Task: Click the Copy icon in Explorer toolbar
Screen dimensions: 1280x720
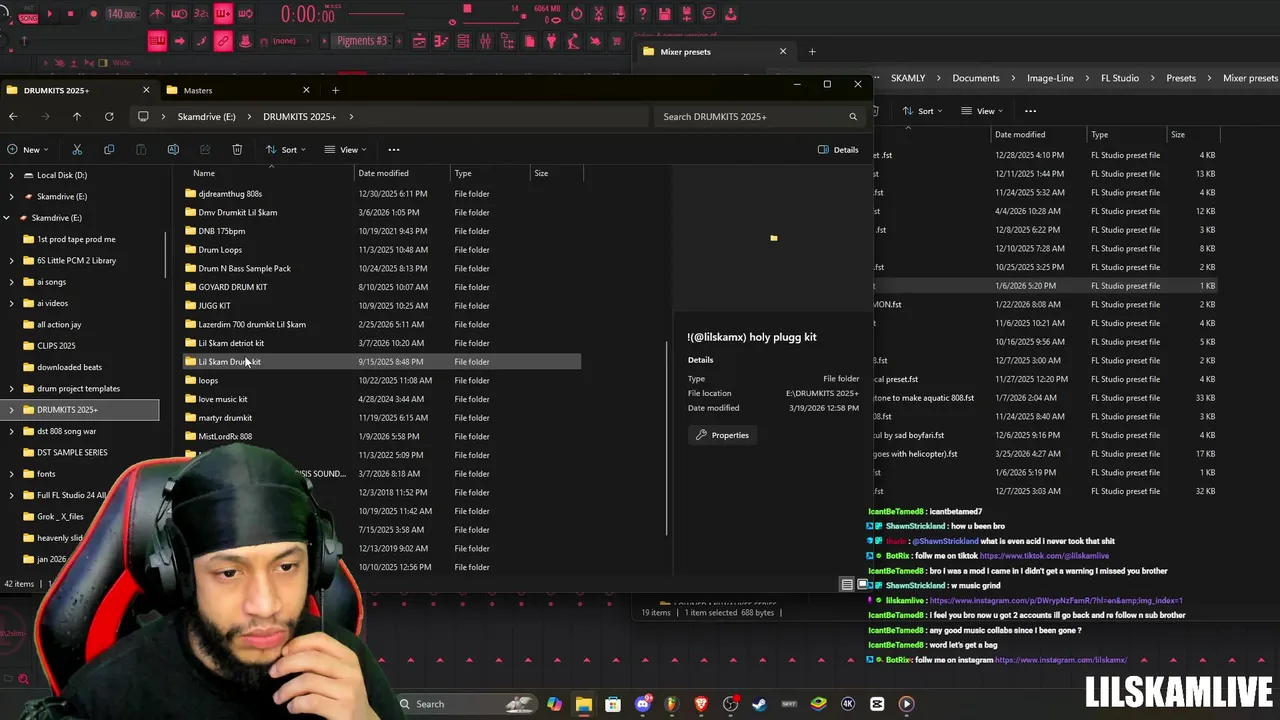Action: click(109, 150)
